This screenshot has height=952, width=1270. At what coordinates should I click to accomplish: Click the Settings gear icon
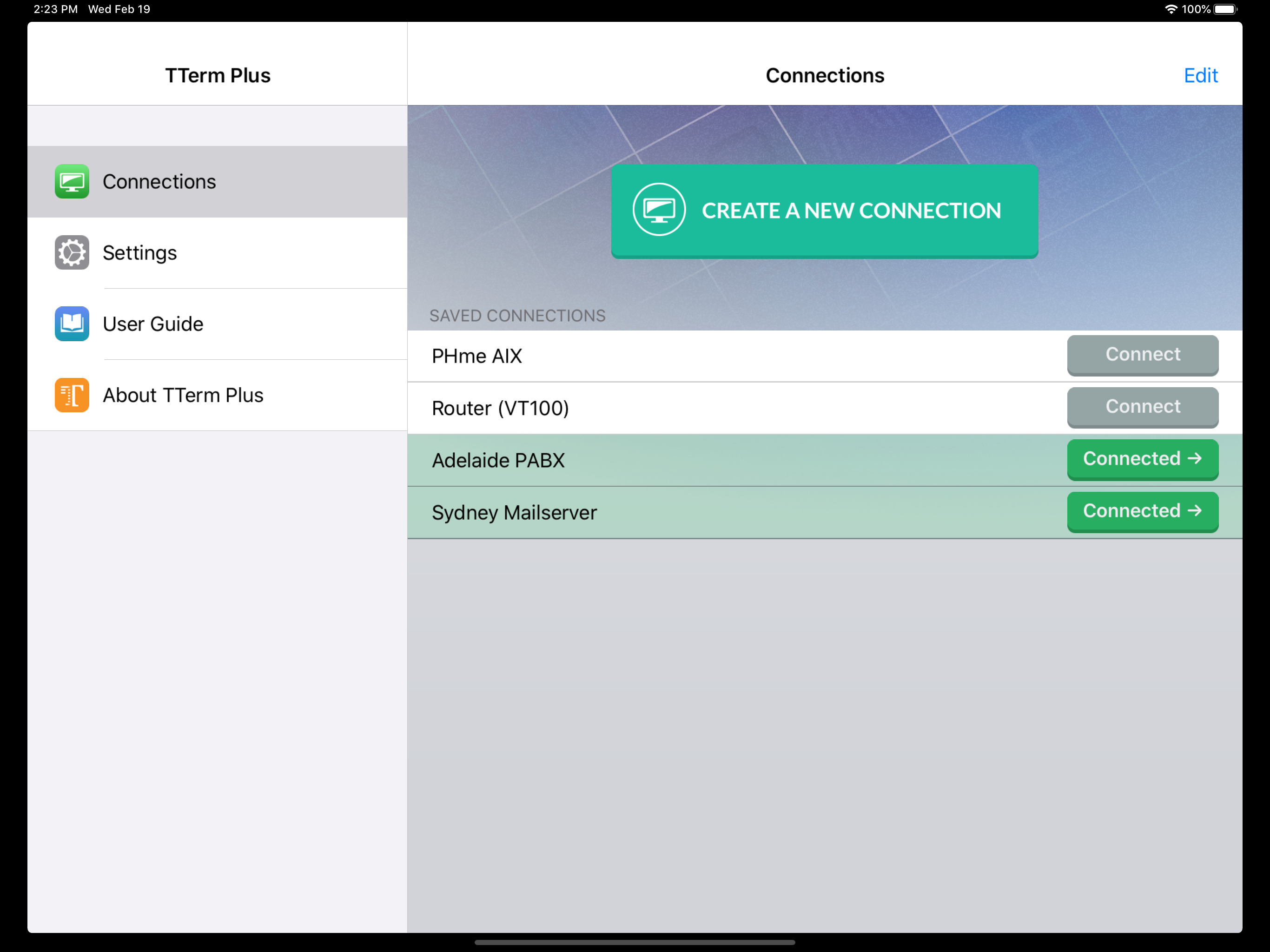point(72,252)
